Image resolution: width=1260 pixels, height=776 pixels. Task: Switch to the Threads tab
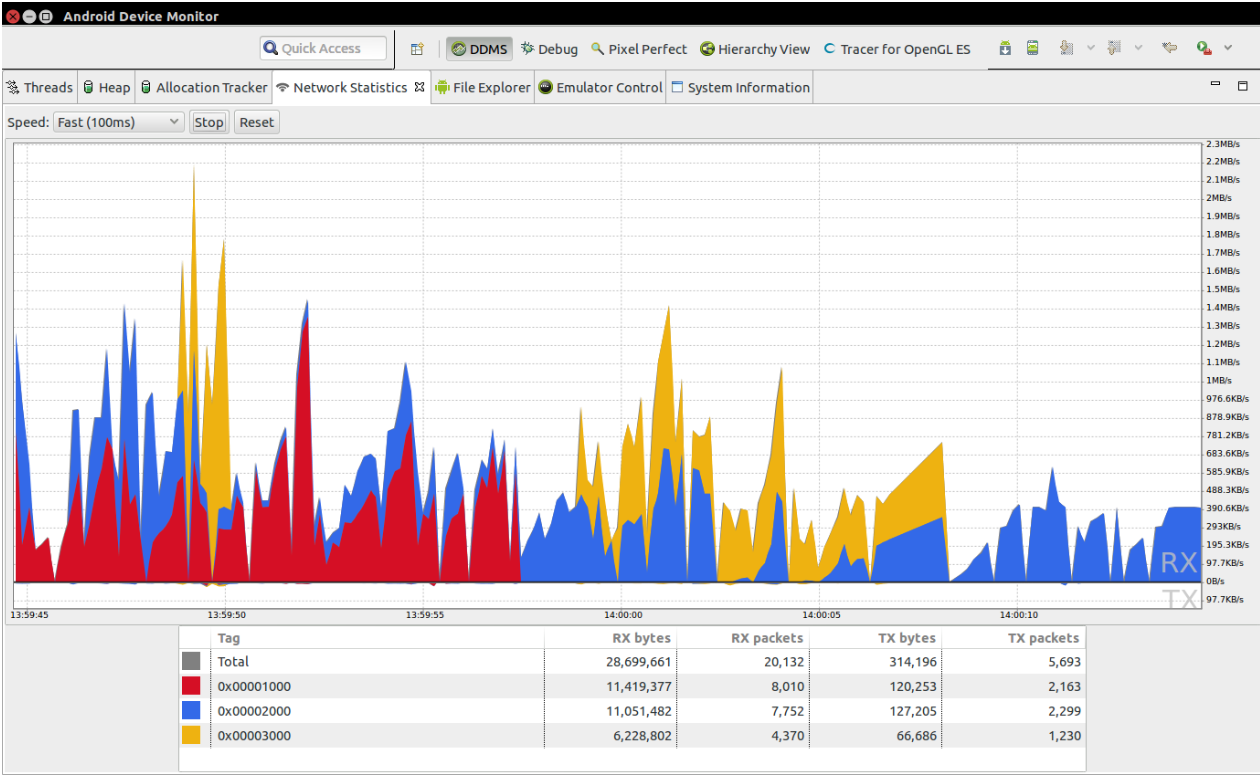(x=40, y=88)
